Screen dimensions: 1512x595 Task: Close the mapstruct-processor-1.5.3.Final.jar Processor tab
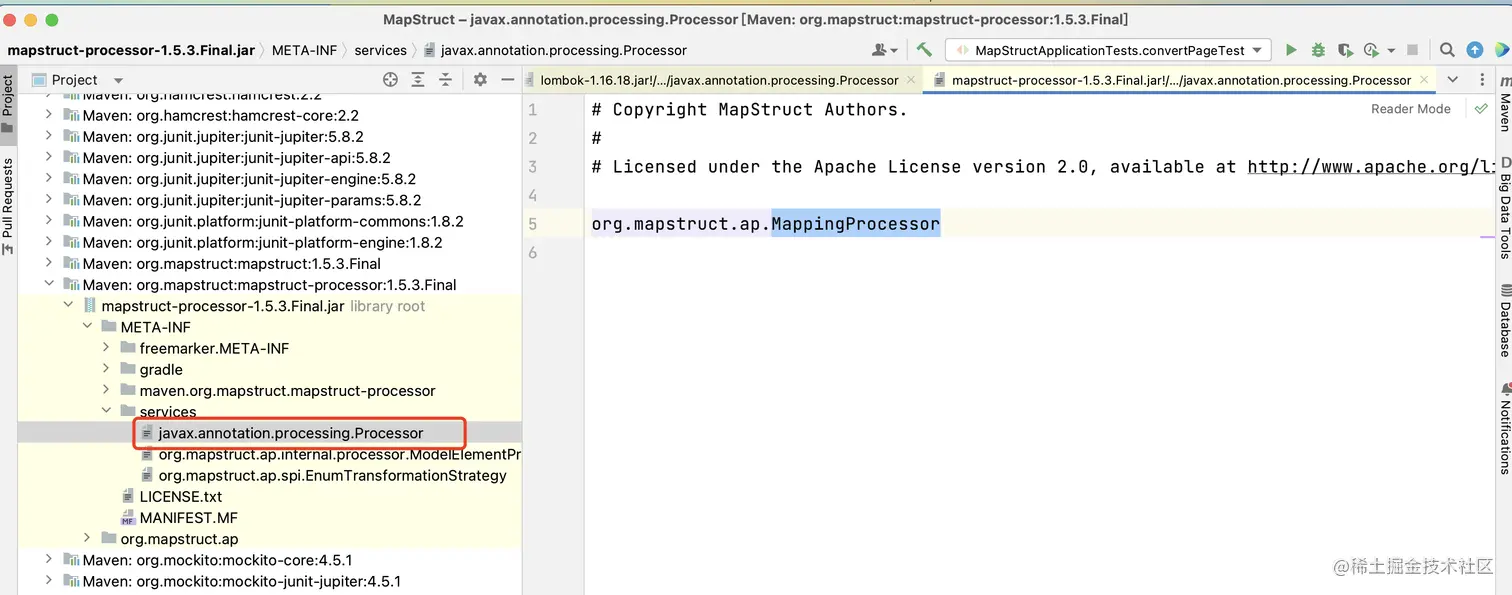1422,80
